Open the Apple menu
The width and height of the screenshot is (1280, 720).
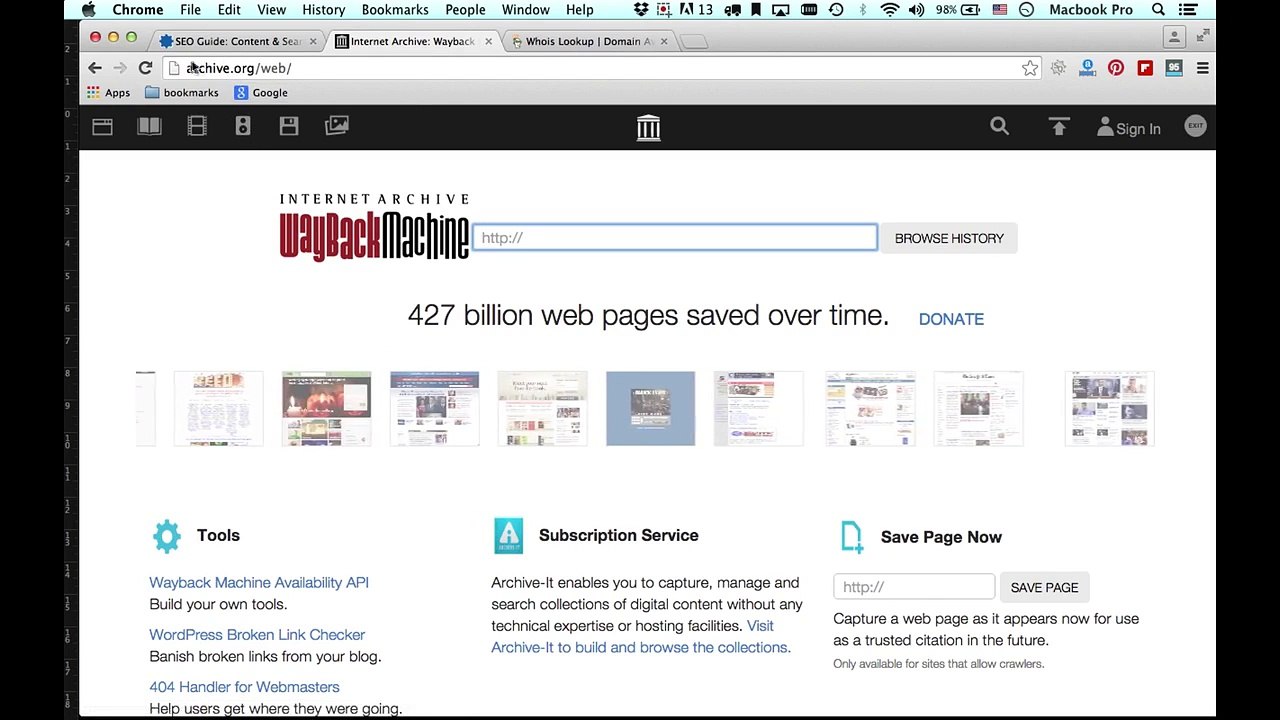(x=88, y=10)
